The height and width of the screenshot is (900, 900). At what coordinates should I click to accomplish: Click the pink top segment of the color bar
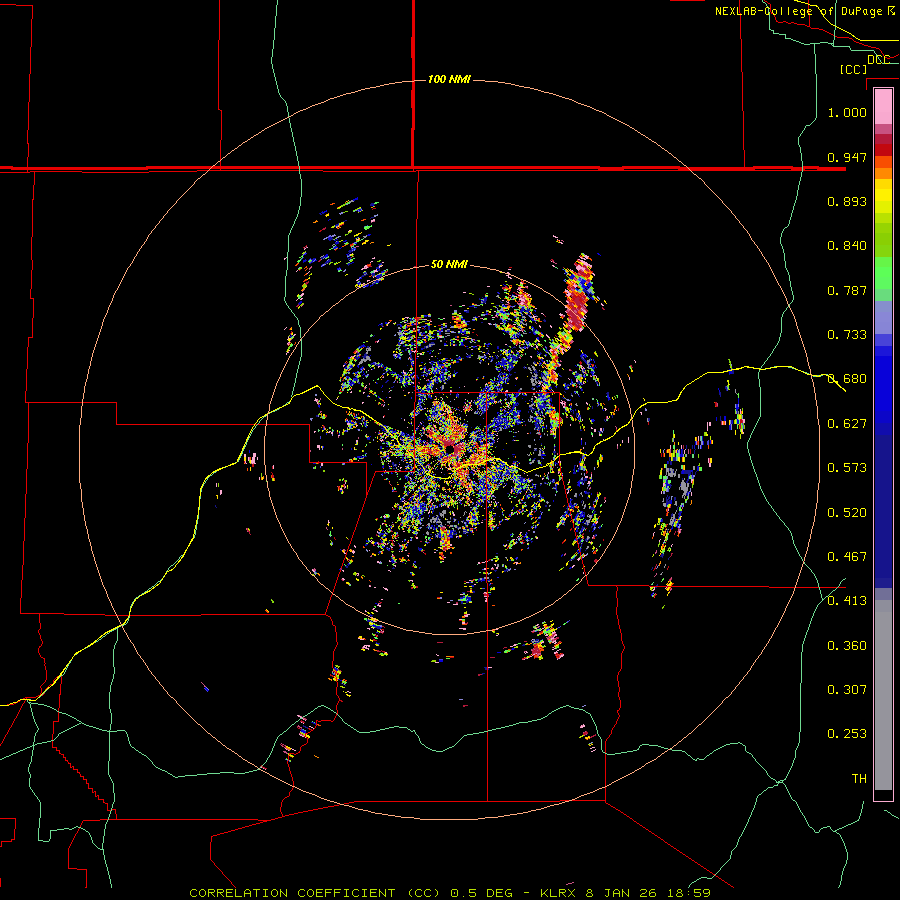click(x=883, y=107)
